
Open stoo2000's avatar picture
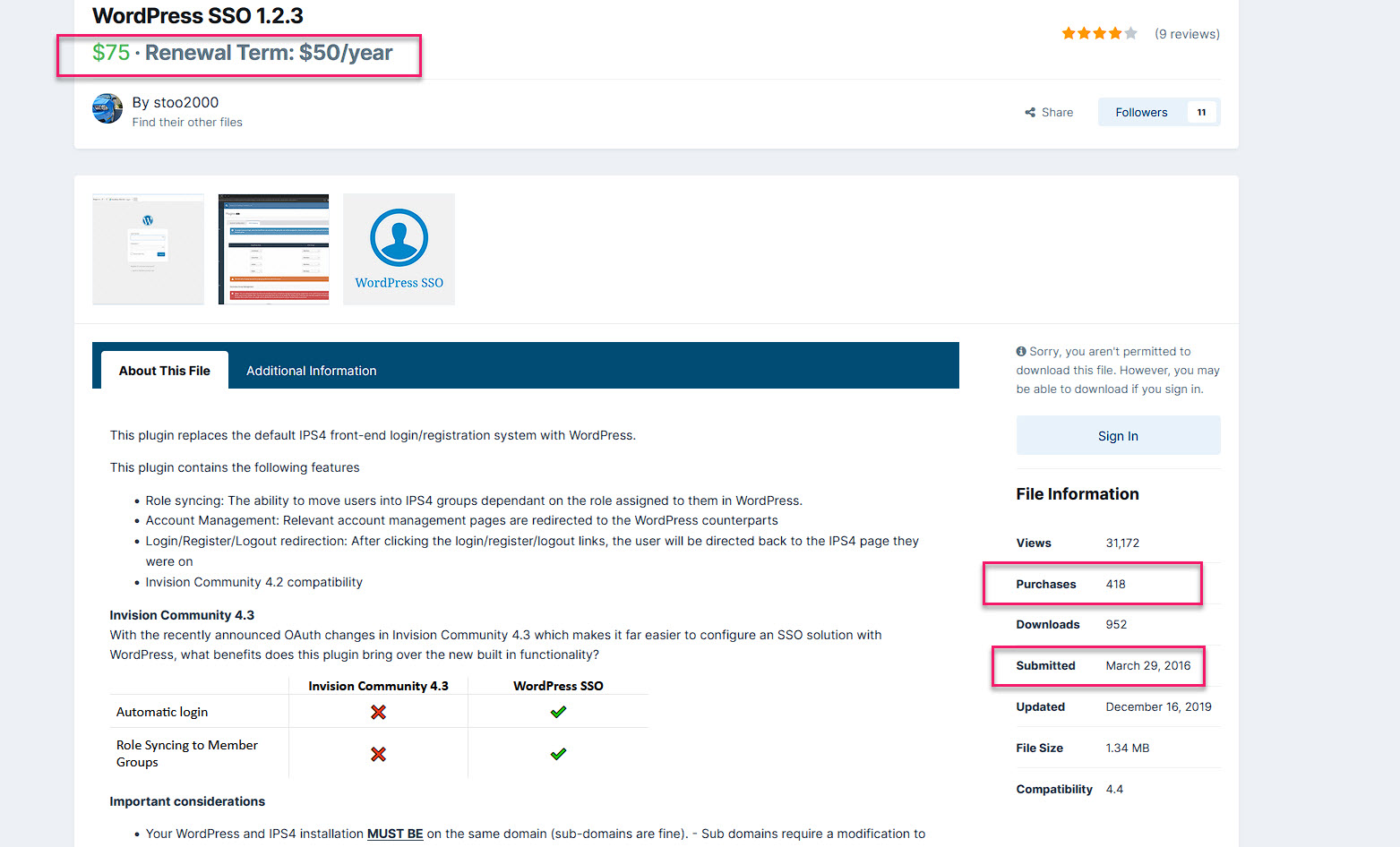point(107,108)
